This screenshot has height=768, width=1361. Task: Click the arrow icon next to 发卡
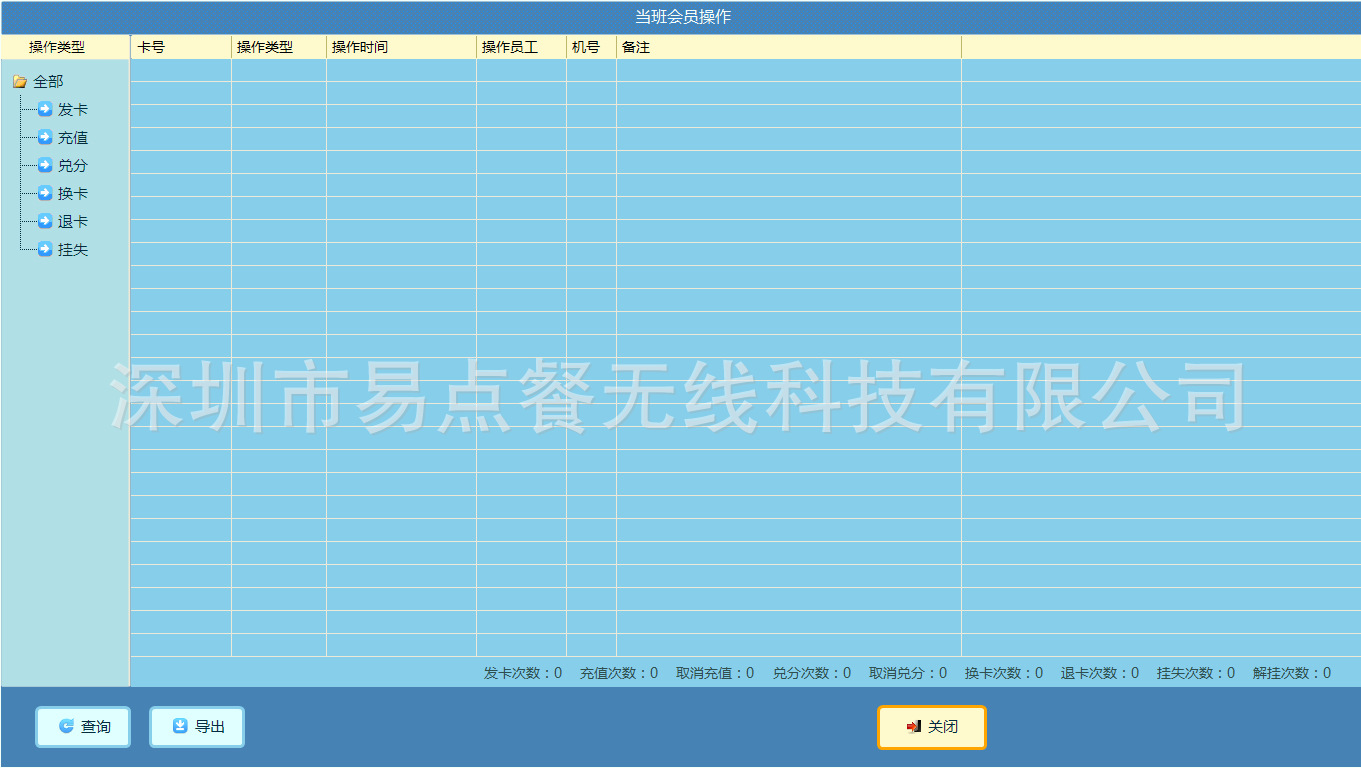pos(45,109)
